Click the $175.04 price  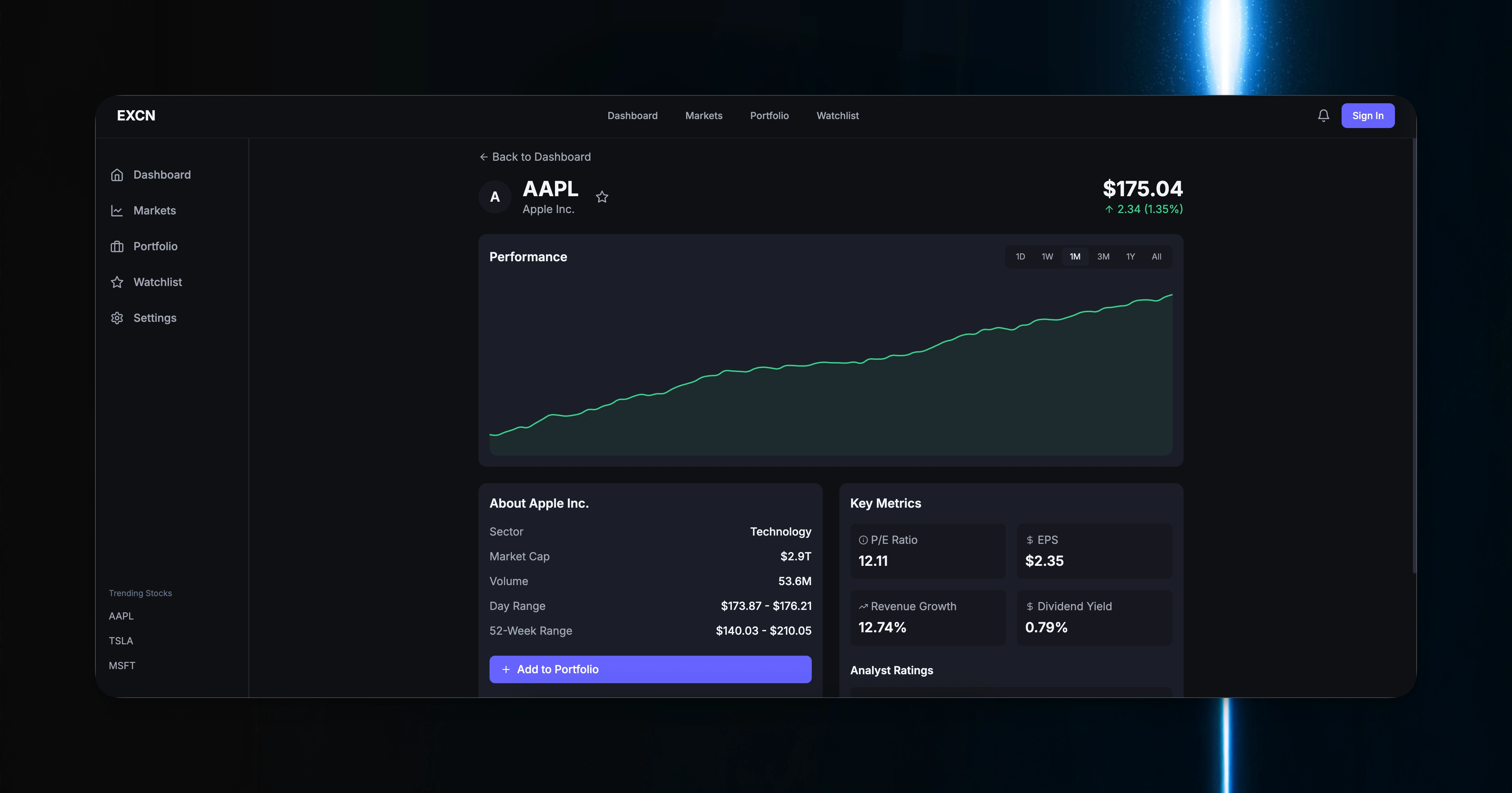tap(1143, 188)
